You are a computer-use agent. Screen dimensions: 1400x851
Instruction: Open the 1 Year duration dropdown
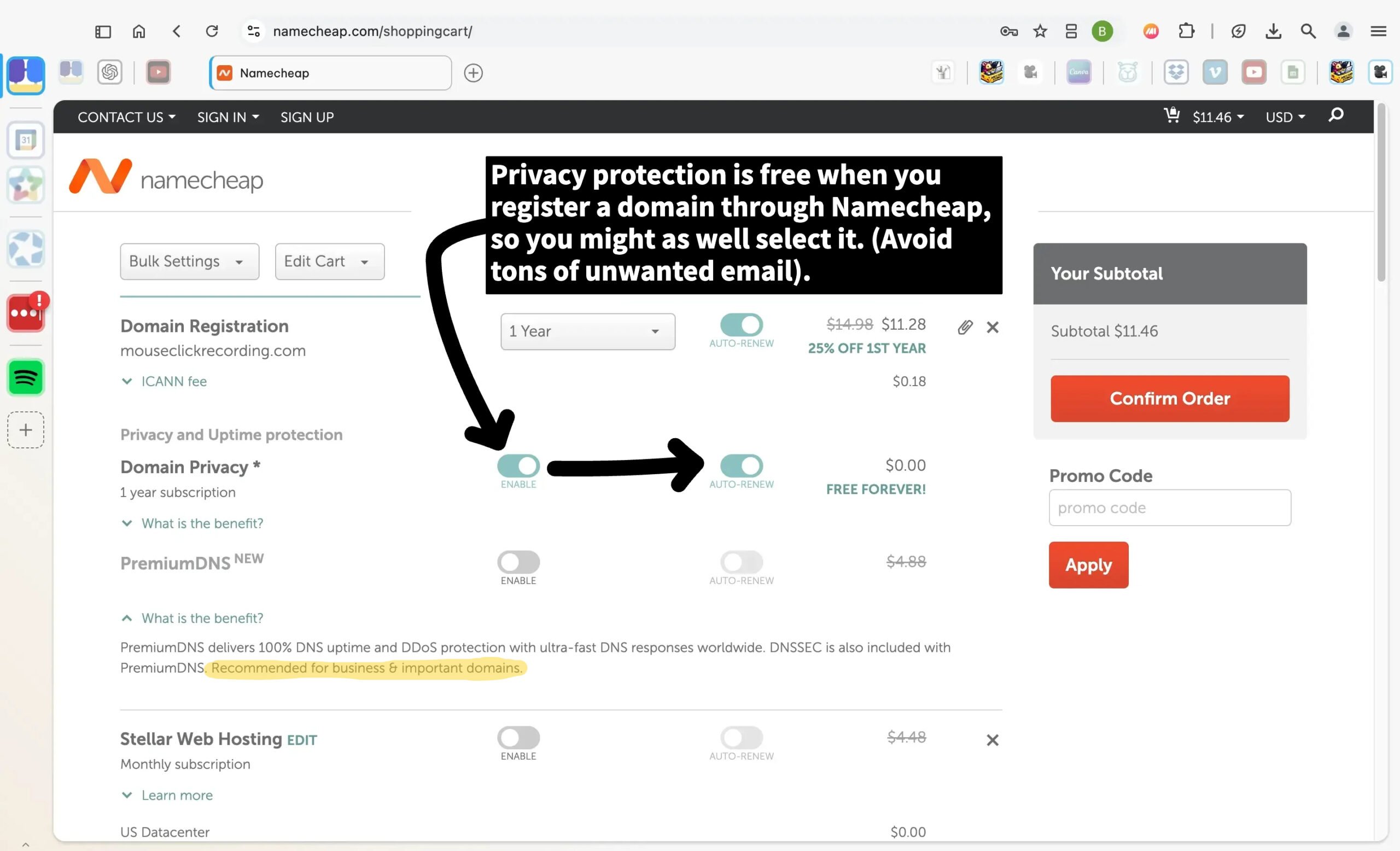coord(587,331)
